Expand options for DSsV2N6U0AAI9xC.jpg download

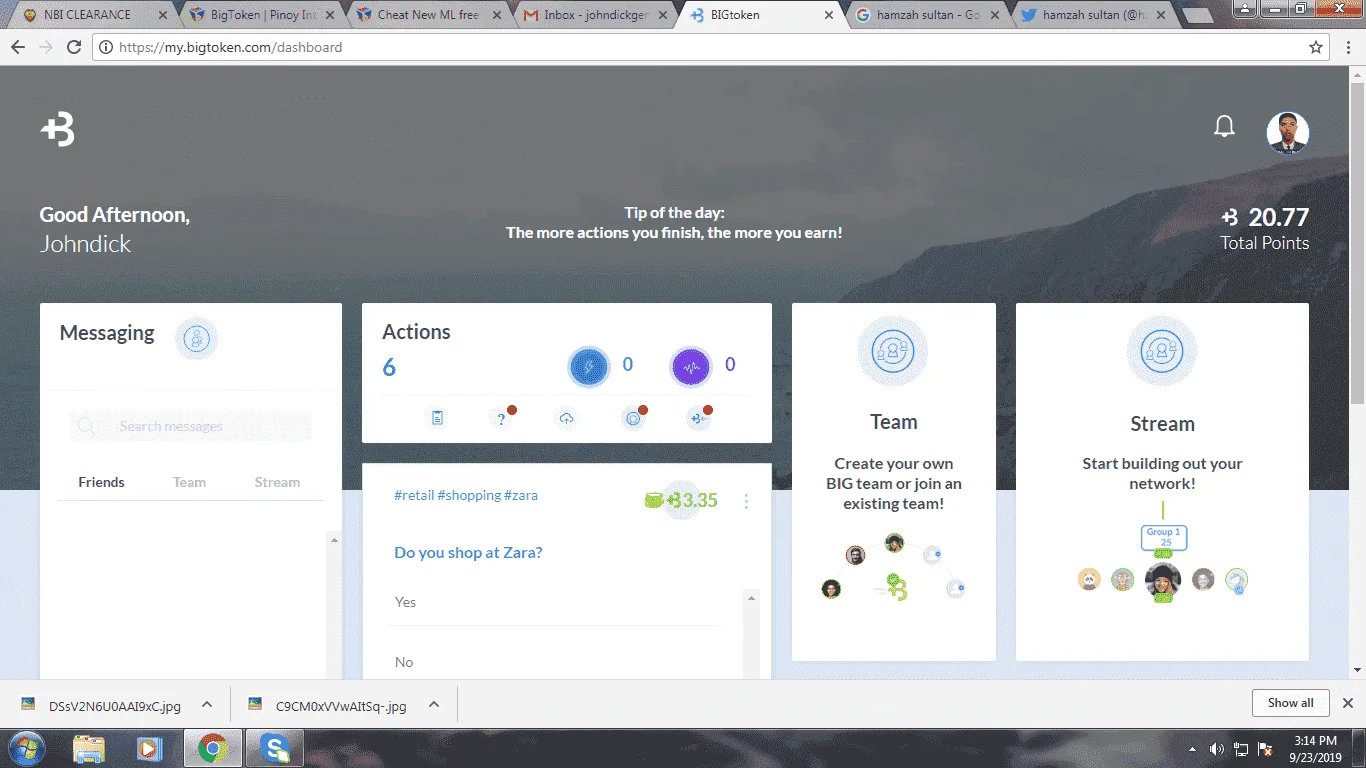point(207,704)
